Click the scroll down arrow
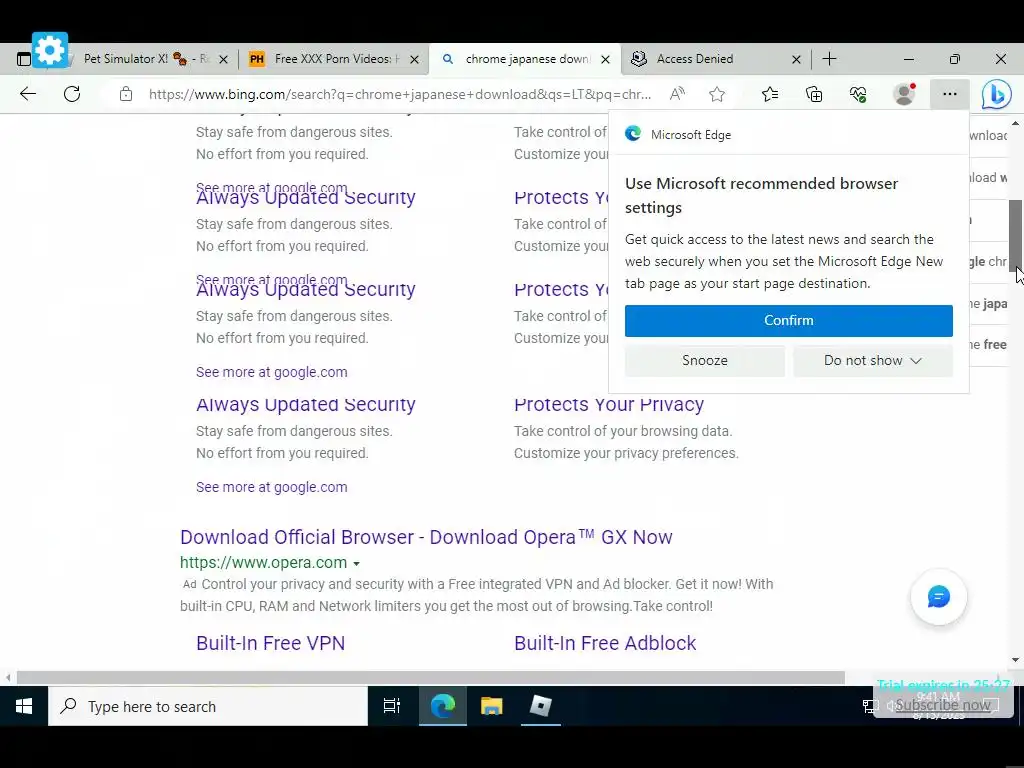The width and height of the screenshot is (1024, 768). pos(1016,660)
